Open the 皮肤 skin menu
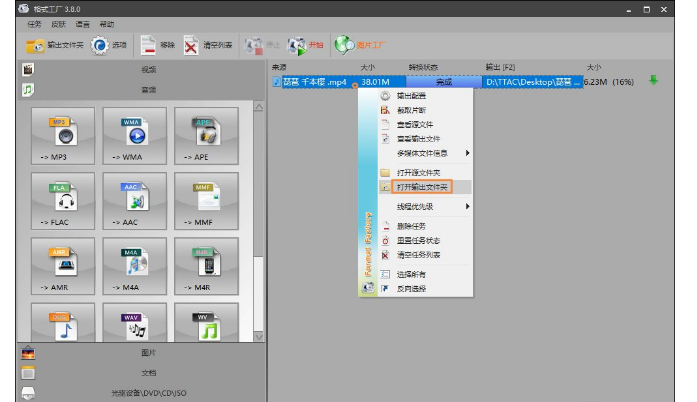Image resolution: width=697 pixels, height=402 pixels. pos(58,24)
